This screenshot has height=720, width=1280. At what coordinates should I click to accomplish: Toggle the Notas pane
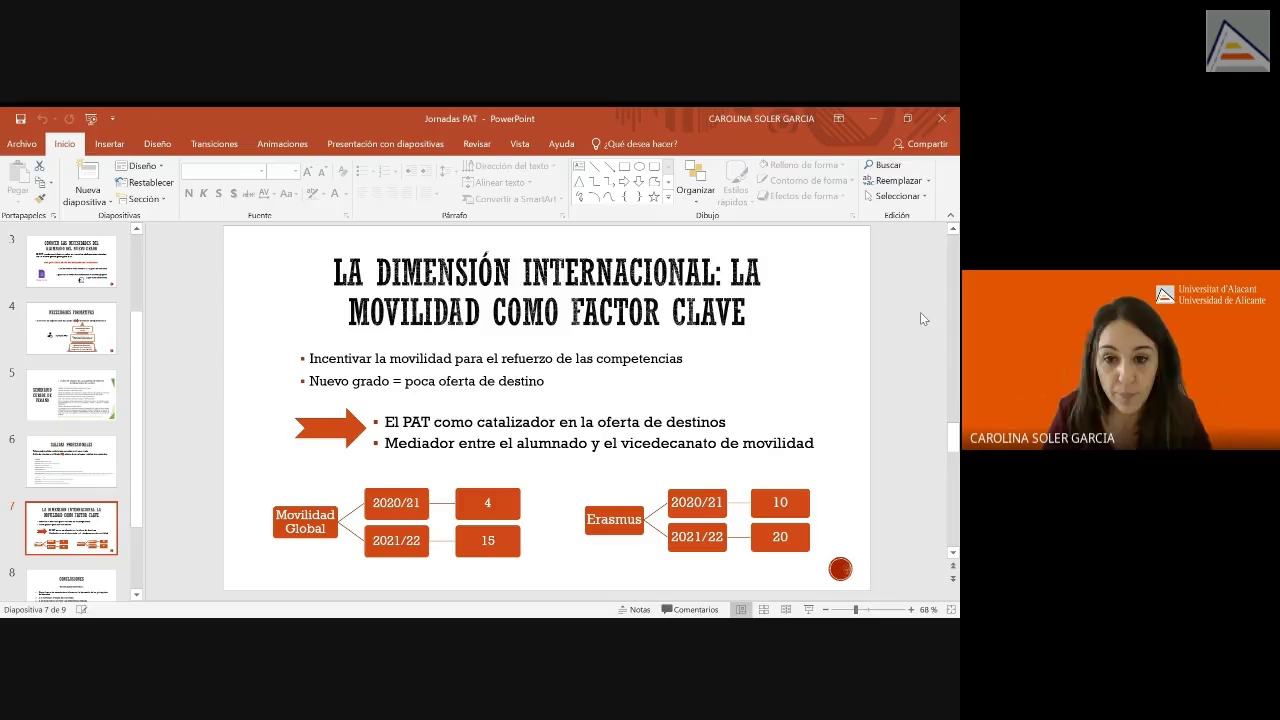coord(634,610)
